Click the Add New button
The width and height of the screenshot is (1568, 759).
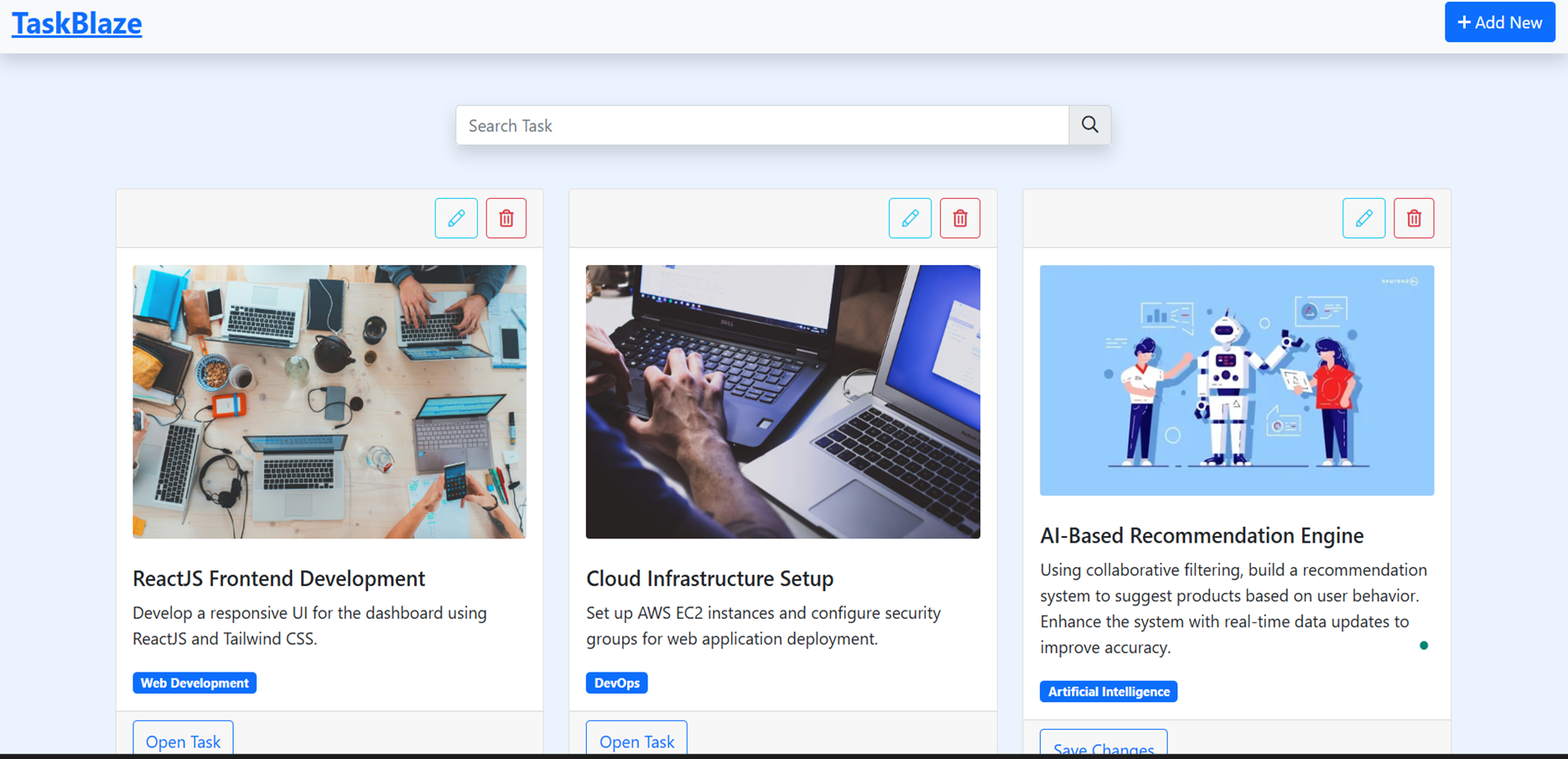[x=1499, y=23]
